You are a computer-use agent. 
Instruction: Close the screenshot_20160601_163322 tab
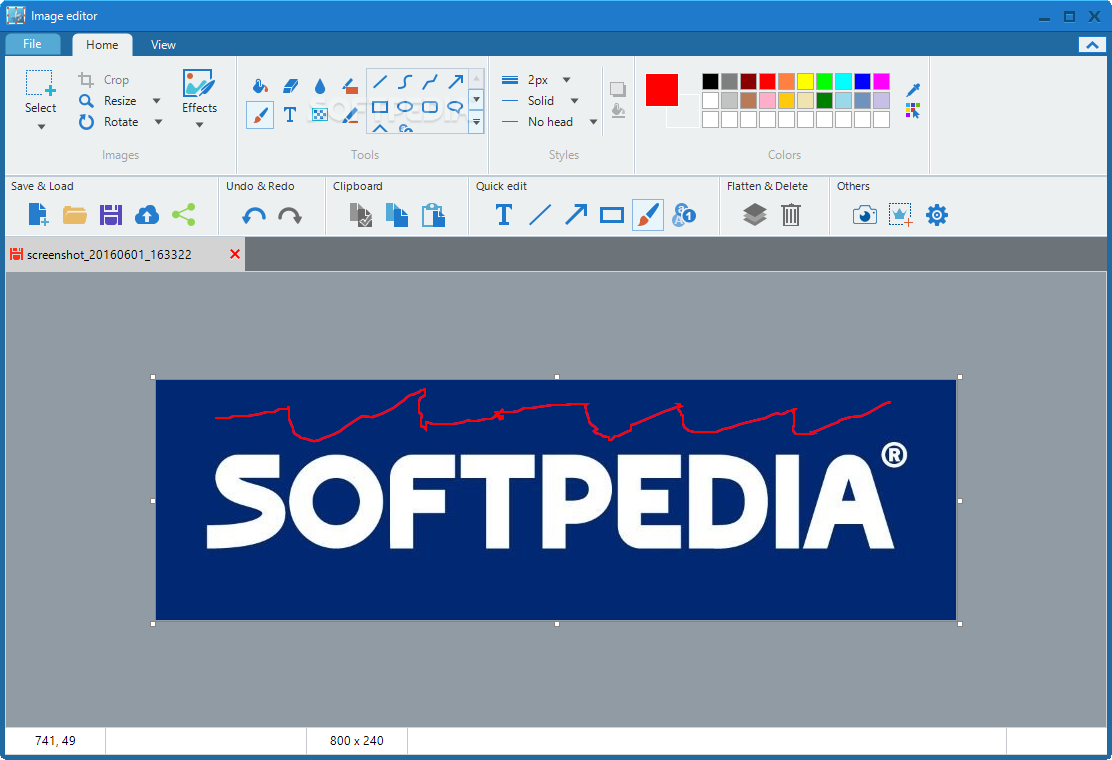tap(235, 254)
